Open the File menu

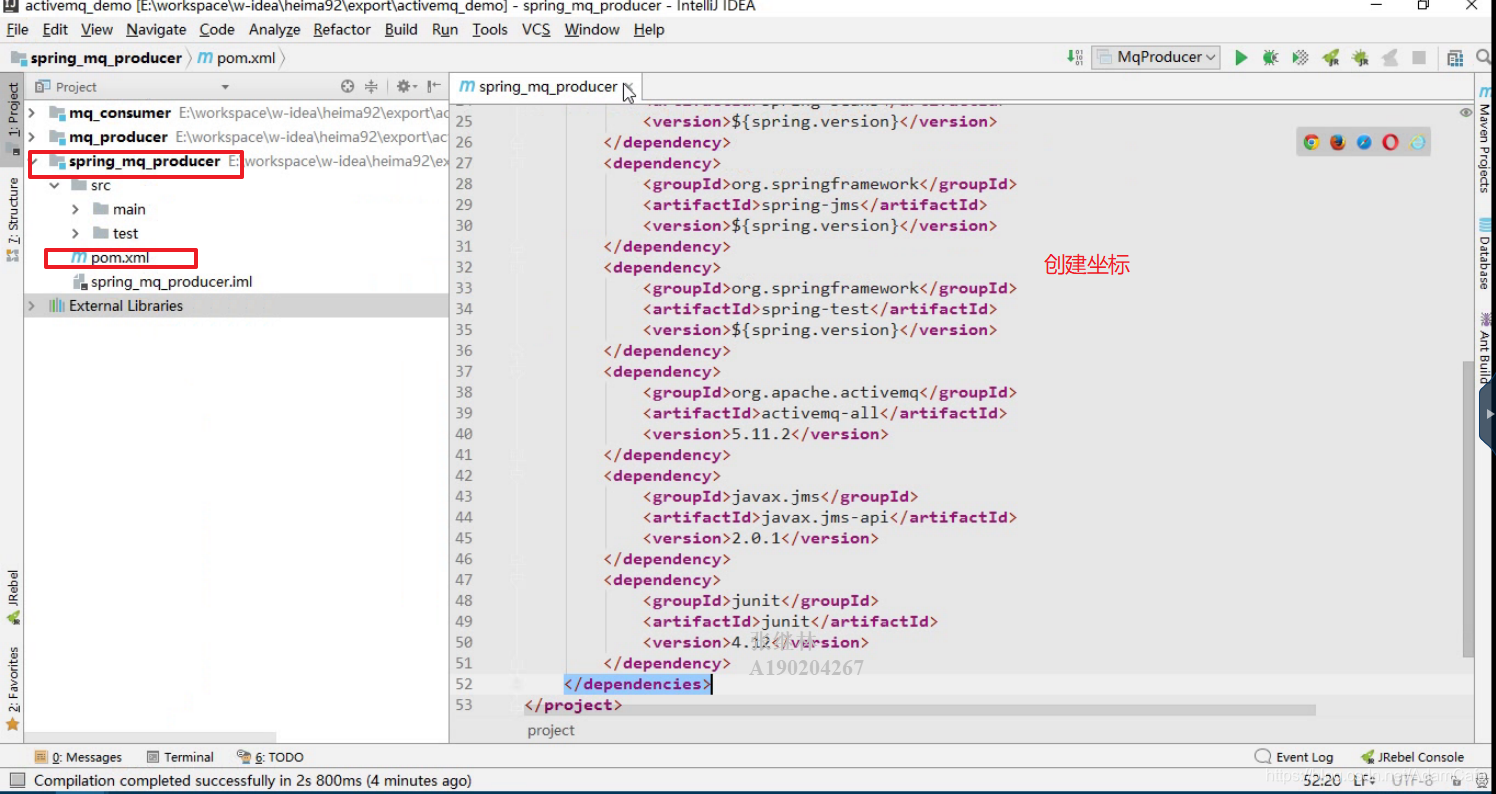[17, 30]
